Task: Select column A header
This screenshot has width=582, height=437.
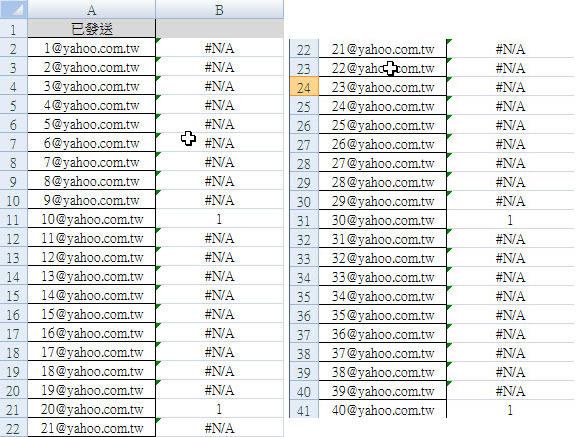Action: click(x=92, y=10)
